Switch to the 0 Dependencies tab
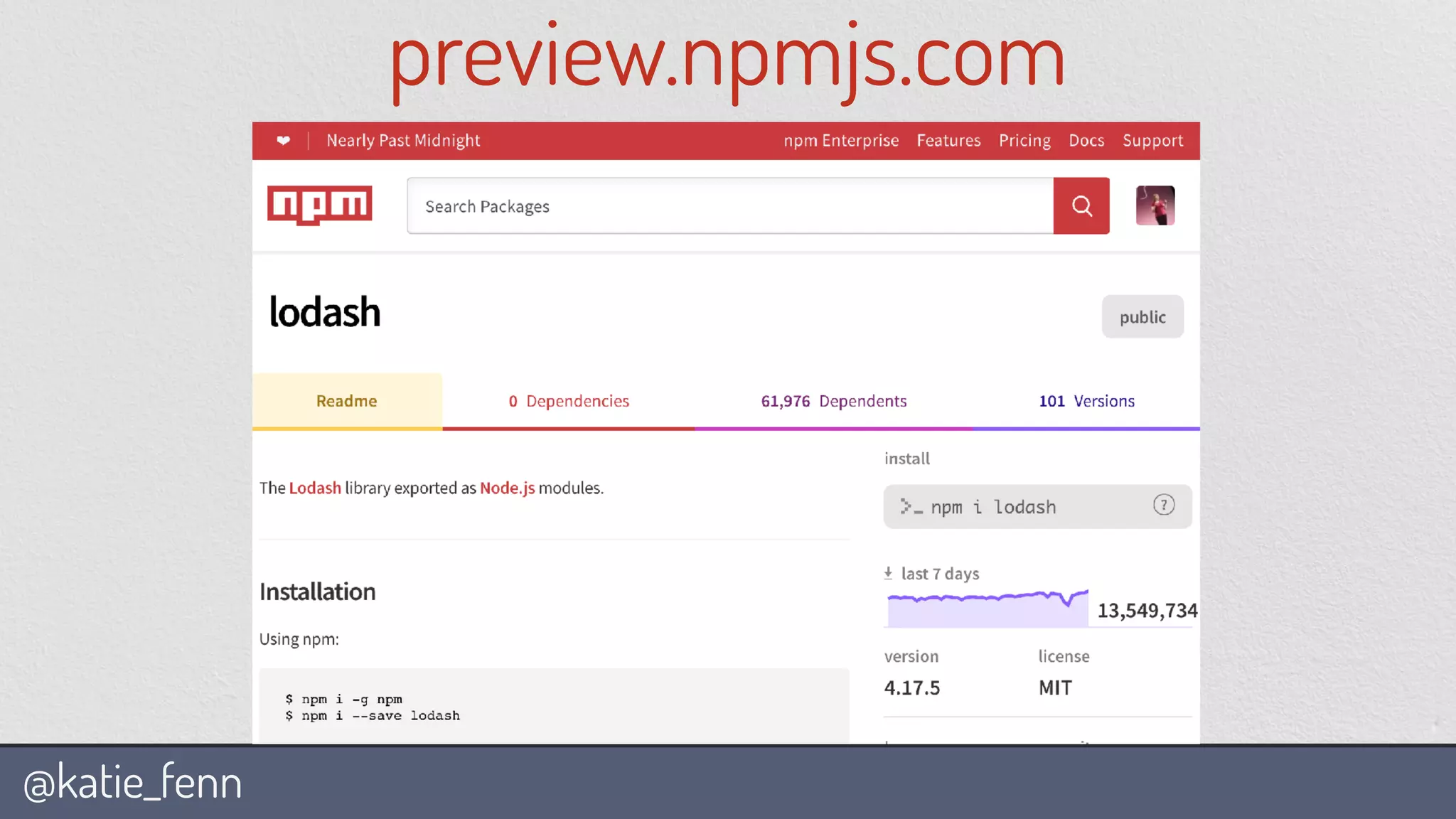 [569, 401]
